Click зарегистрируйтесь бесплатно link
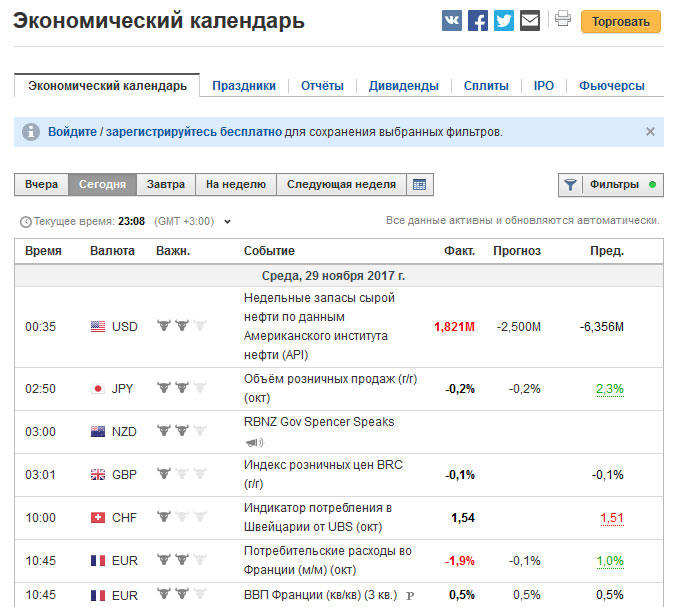The height and width of the screenshot is (607, 674). (x=194, y=132)
